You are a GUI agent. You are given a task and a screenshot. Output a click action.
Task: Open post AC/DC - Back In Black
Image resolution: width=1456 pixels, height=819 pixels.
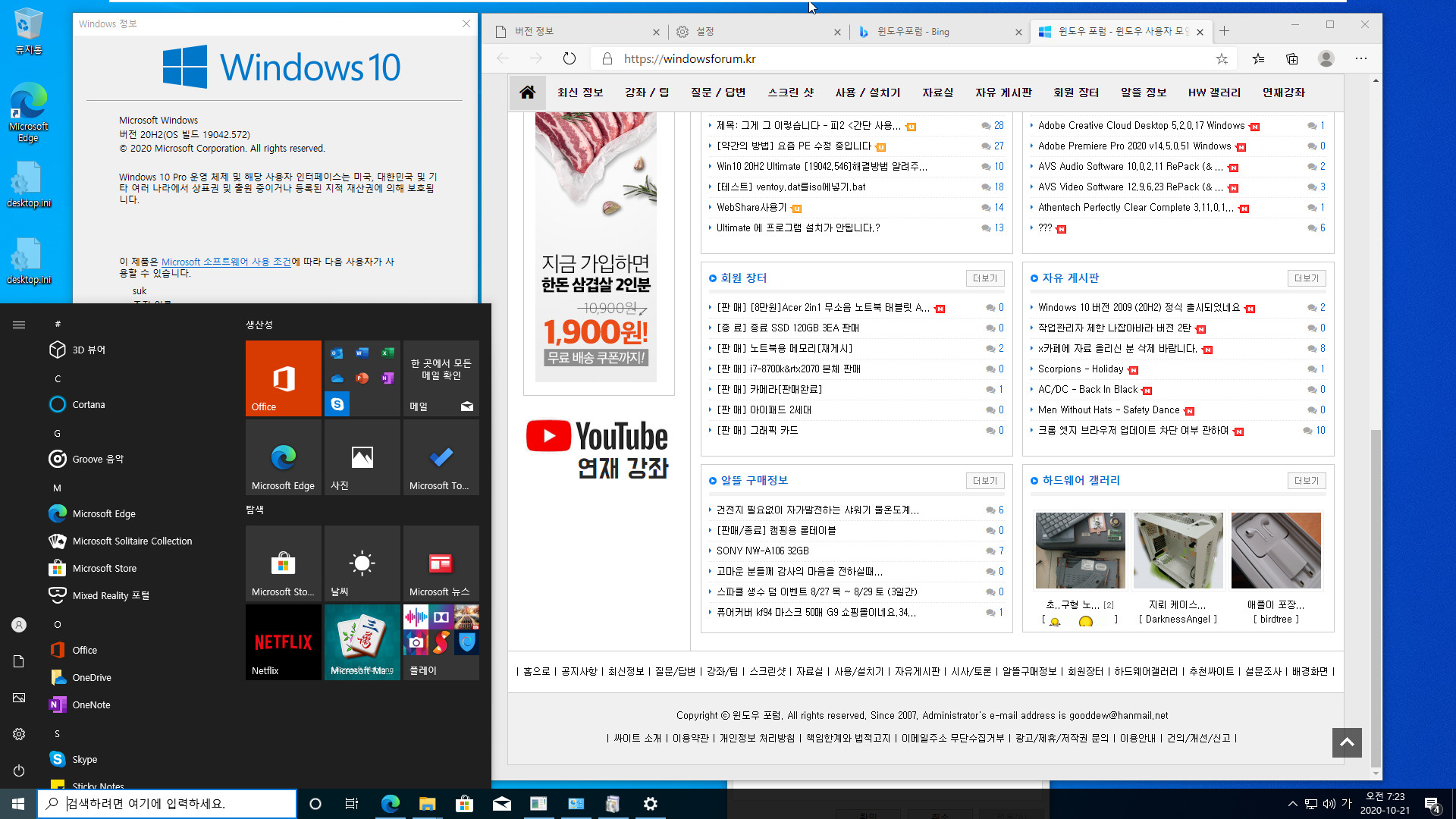1088,390
